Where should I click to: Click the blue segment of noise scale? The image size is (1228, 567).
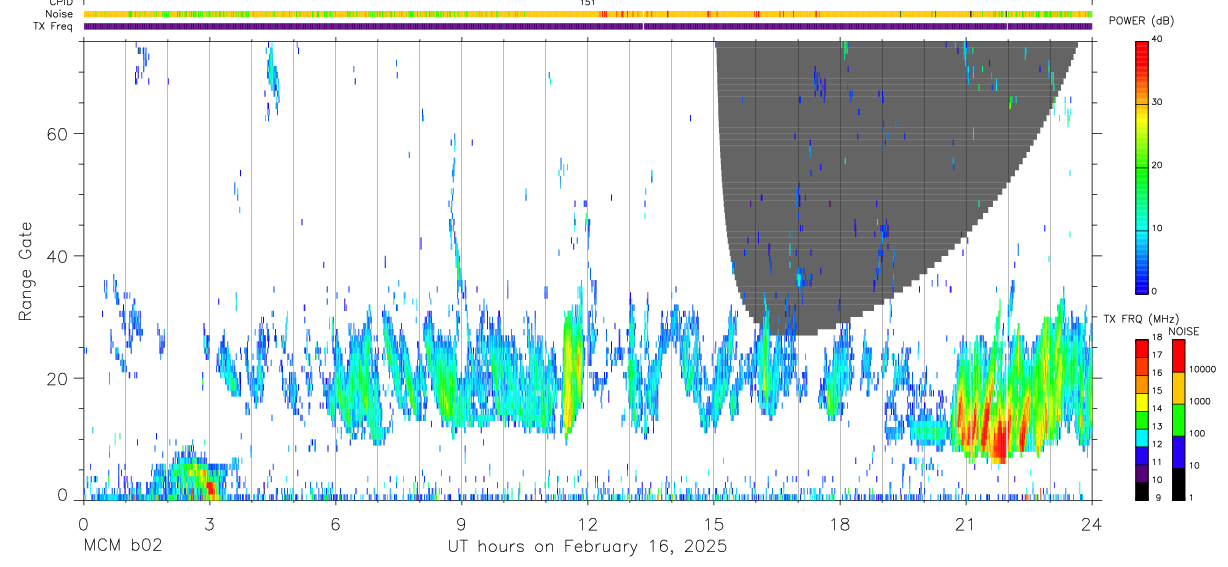point(1178,452)
